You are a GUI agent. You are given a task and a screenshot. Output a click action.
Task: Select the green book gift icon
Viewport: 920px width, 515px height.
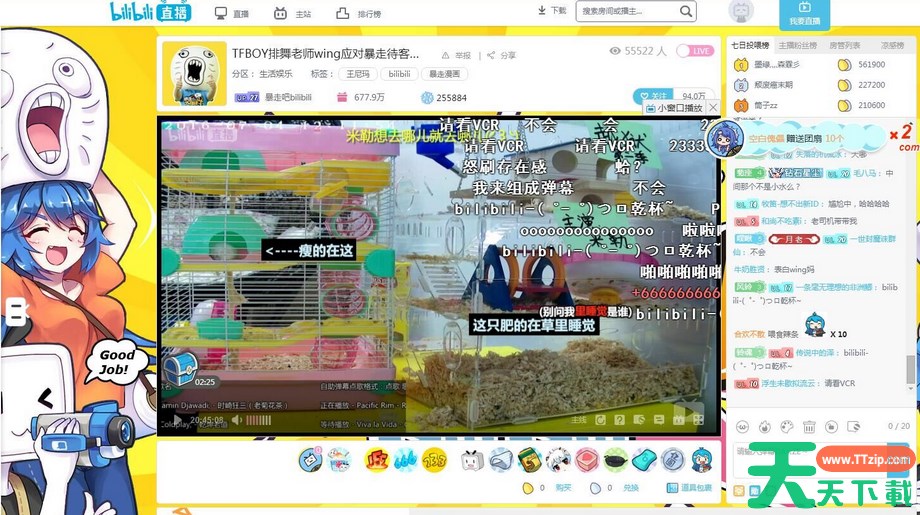(x=529, y=460)
